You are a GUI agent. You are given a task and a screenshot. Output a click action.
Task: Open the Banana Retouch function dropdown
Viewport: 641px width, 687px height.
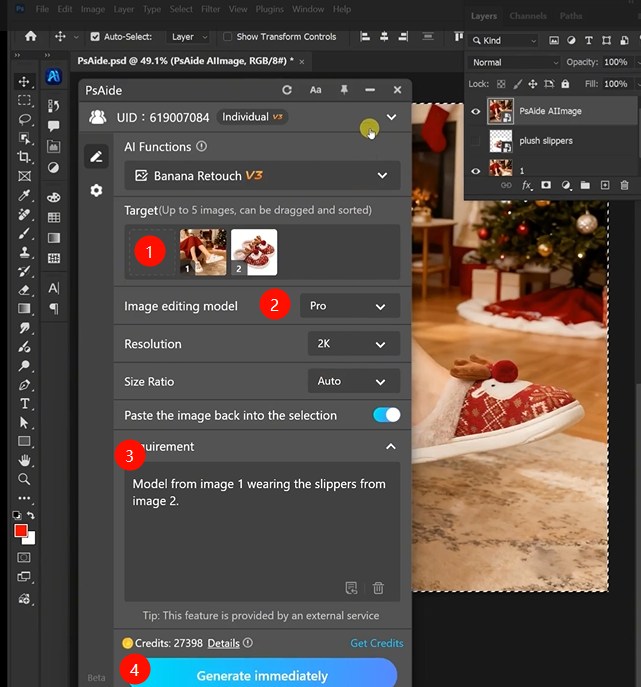coord(262,176)
